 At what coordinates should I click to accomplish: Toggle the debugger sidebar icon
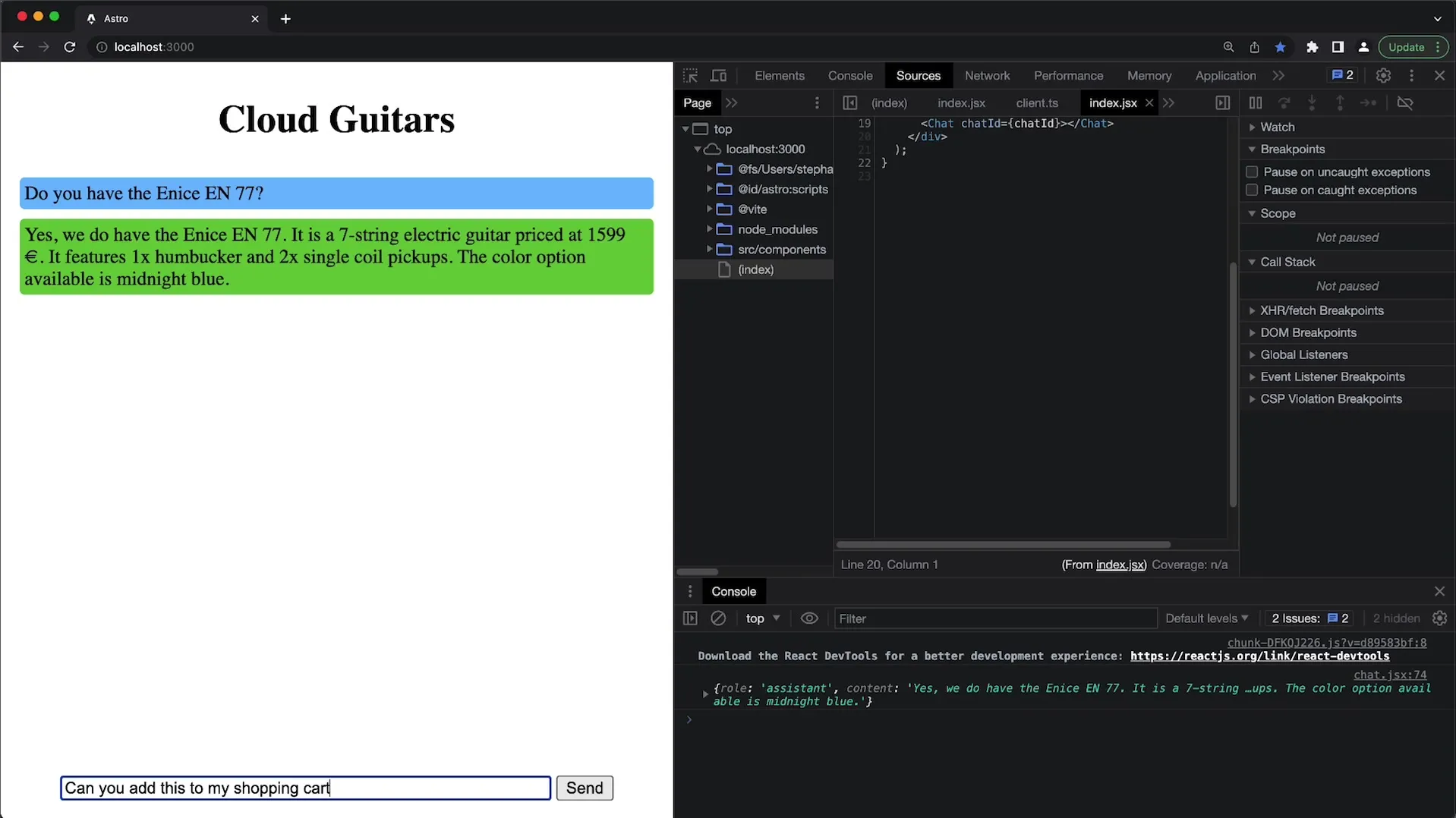1222,103
